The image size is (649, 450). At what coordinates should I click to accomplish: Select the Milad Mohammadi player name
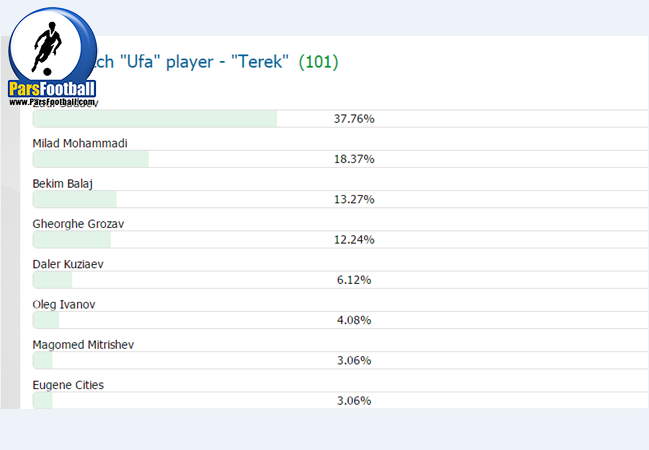80,143
